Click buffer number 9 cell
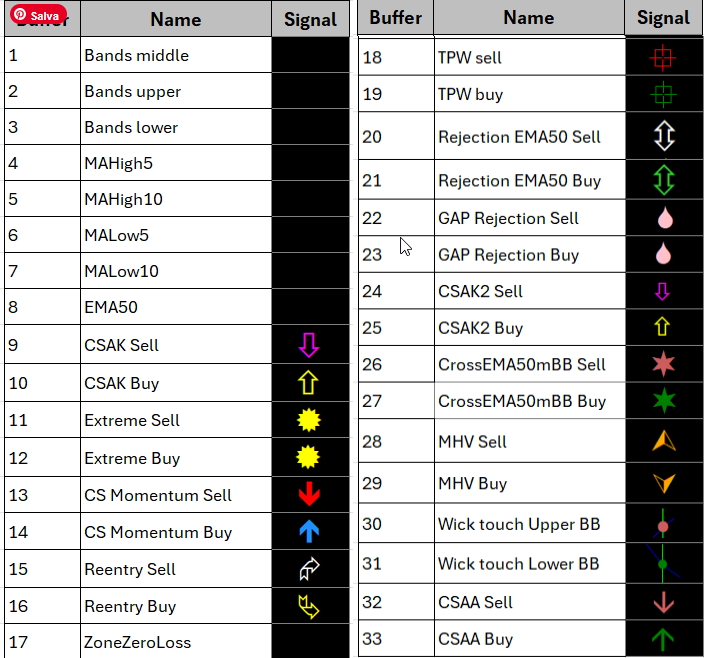The image size is (704, 658). [x=42, y=345]
